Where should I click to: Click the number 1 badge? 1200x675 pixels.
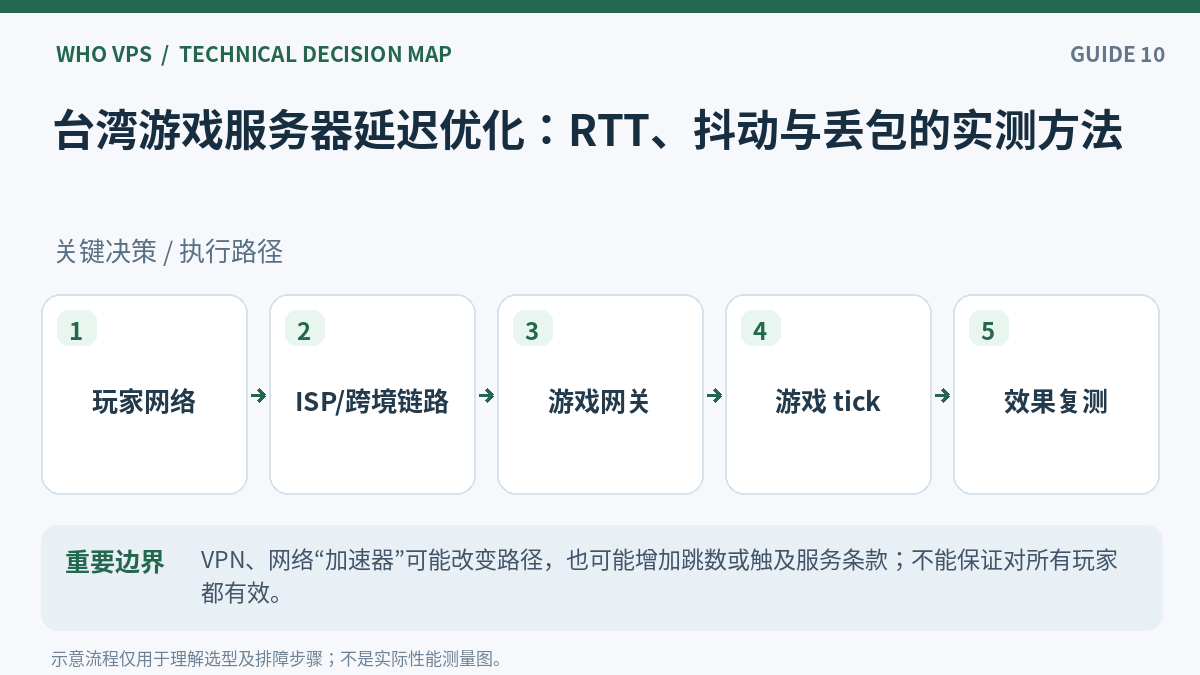(77, 330)
